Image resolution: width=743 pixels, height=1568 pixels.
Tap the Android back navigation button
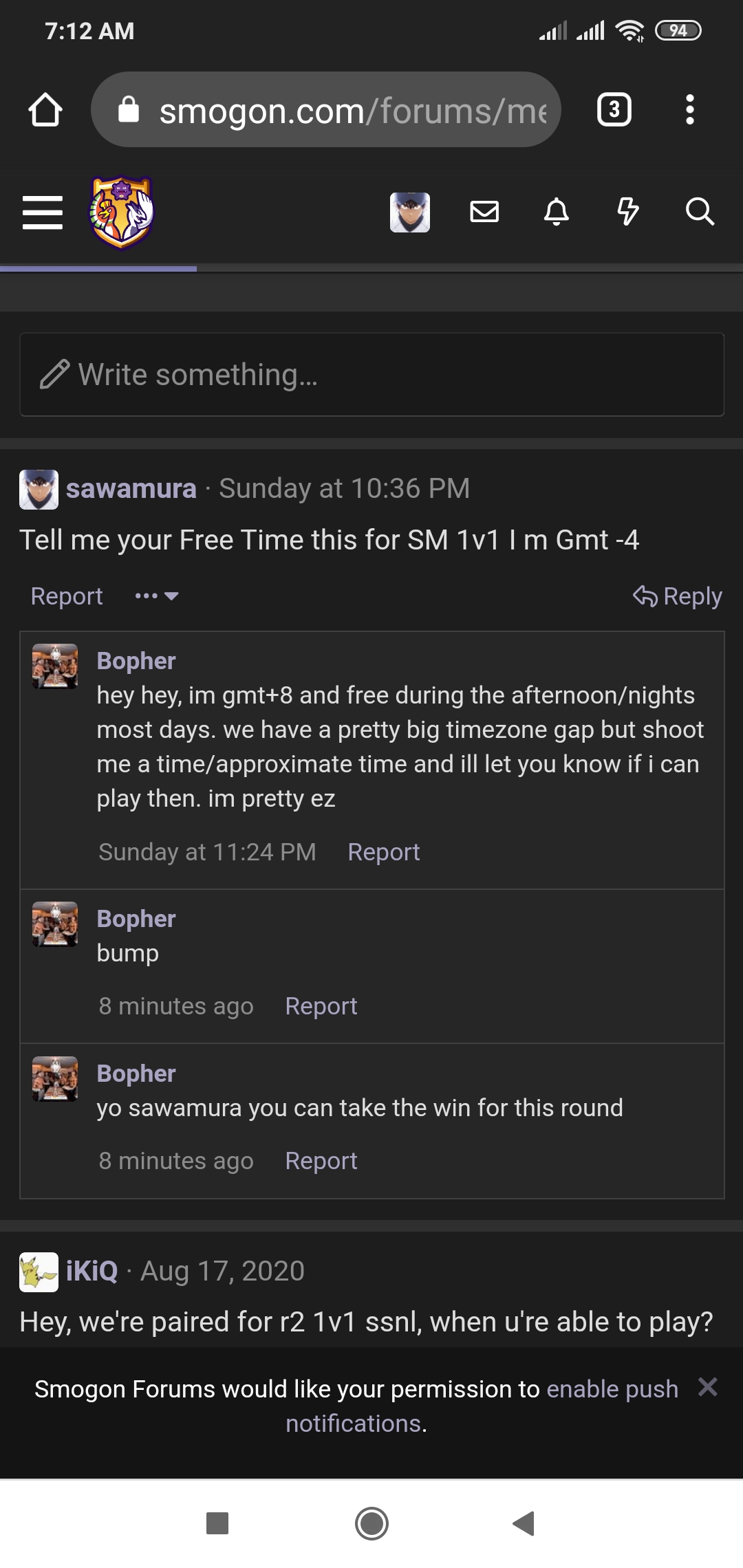pyautogui.click(x=524, y=1523)
